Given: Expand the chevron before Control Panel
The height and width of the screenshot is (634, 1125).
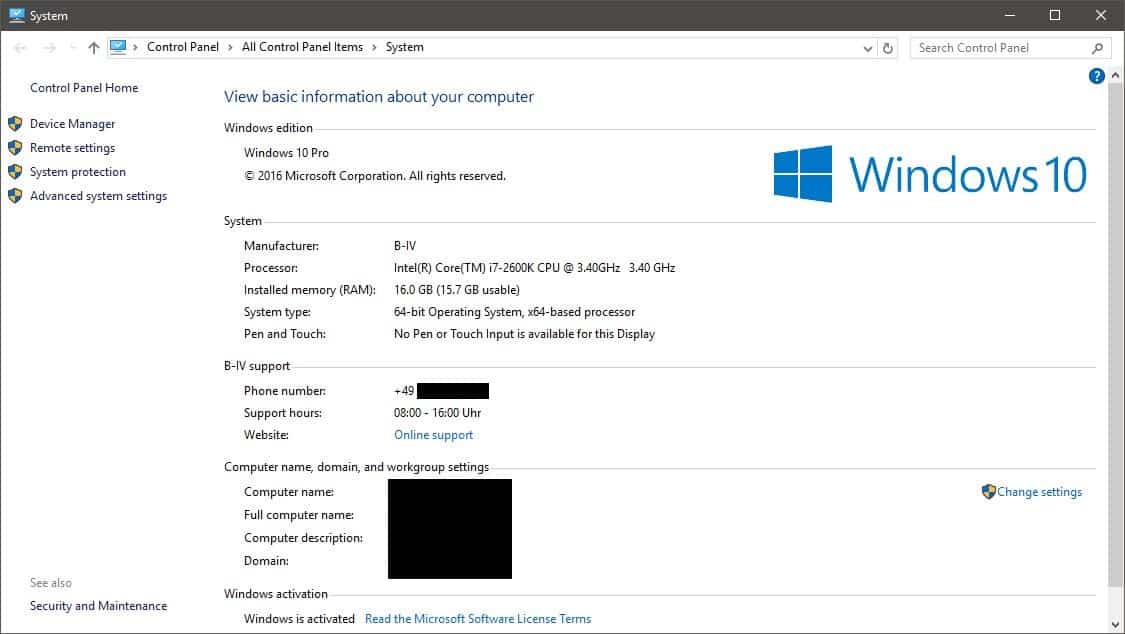Looking at the screenshot, I should [x=135, y=47].
